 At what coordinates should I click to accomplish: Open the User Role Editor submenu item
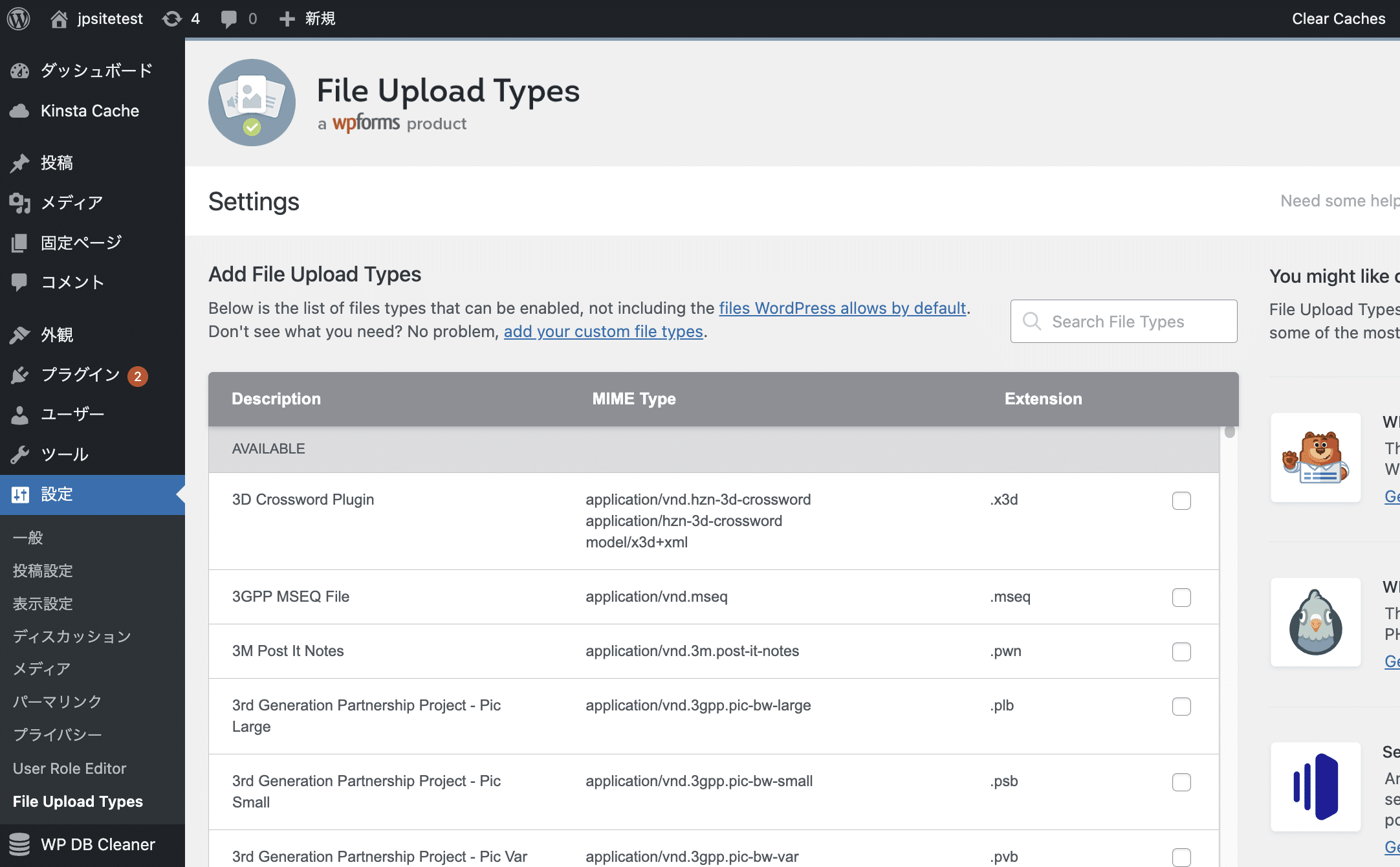[69, 768]
